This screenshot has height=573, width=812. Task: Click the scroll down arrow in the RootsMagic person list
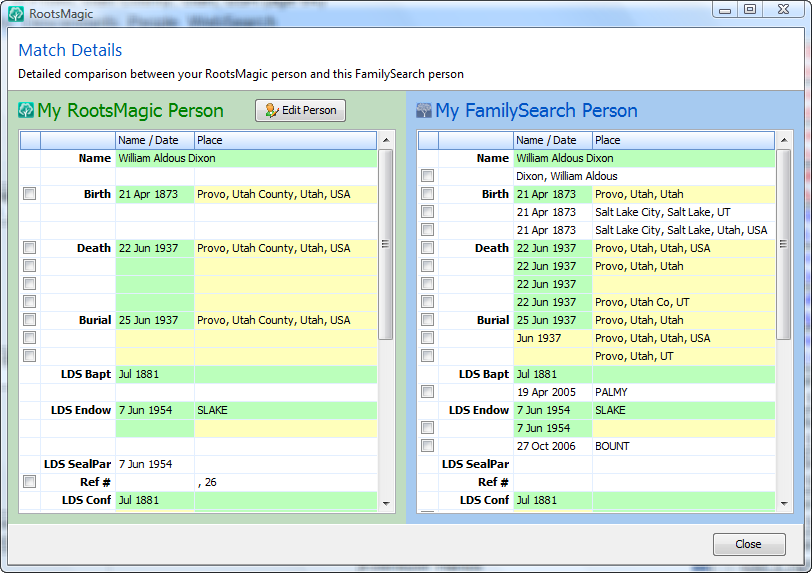coord(386,503)
